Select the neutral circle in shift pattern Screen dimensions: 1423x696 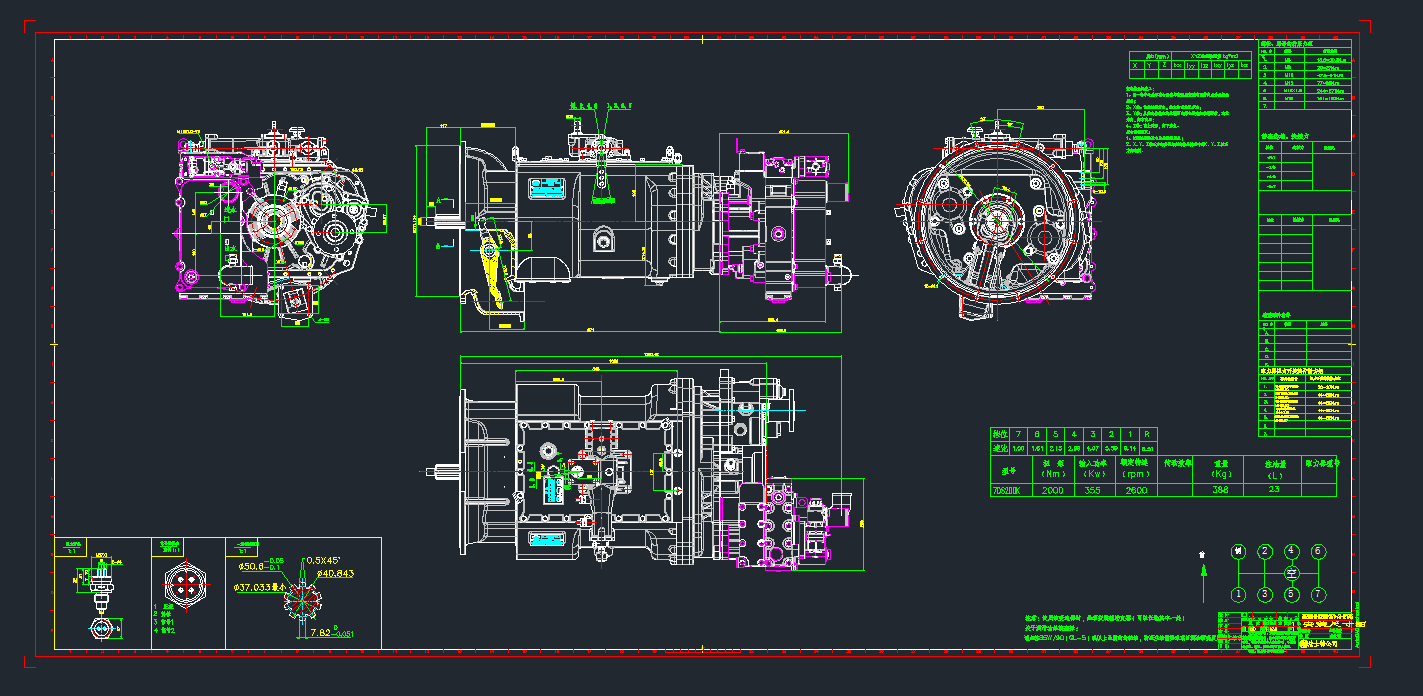pos(1291,573)
